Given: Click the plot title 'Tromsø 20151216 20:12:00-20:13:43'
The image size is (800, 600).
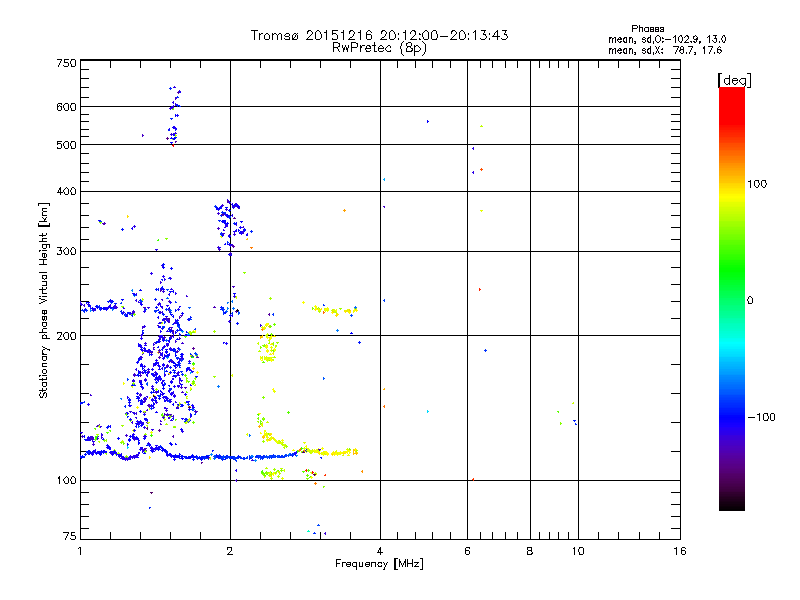Looking at the screenshot, I should coord(379,35).
